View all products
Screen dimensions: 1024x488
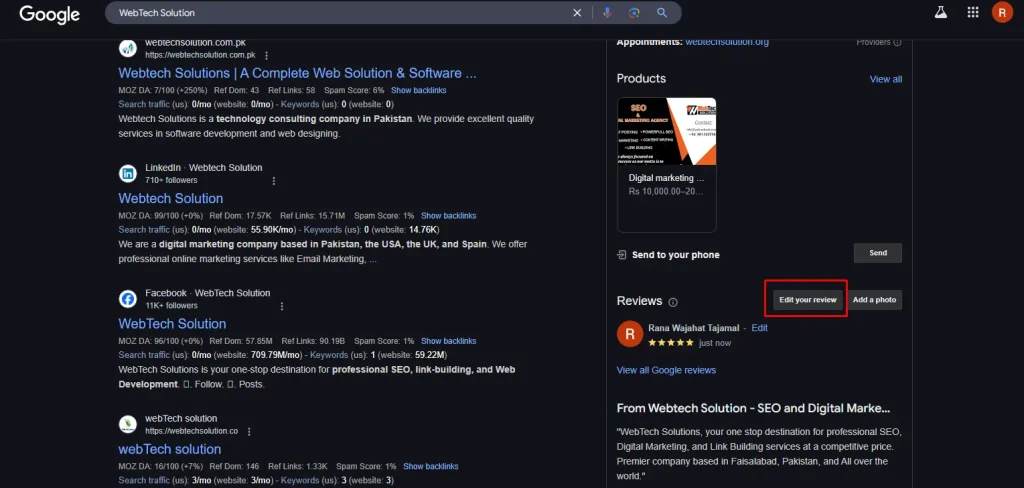[x=886, y=79]
